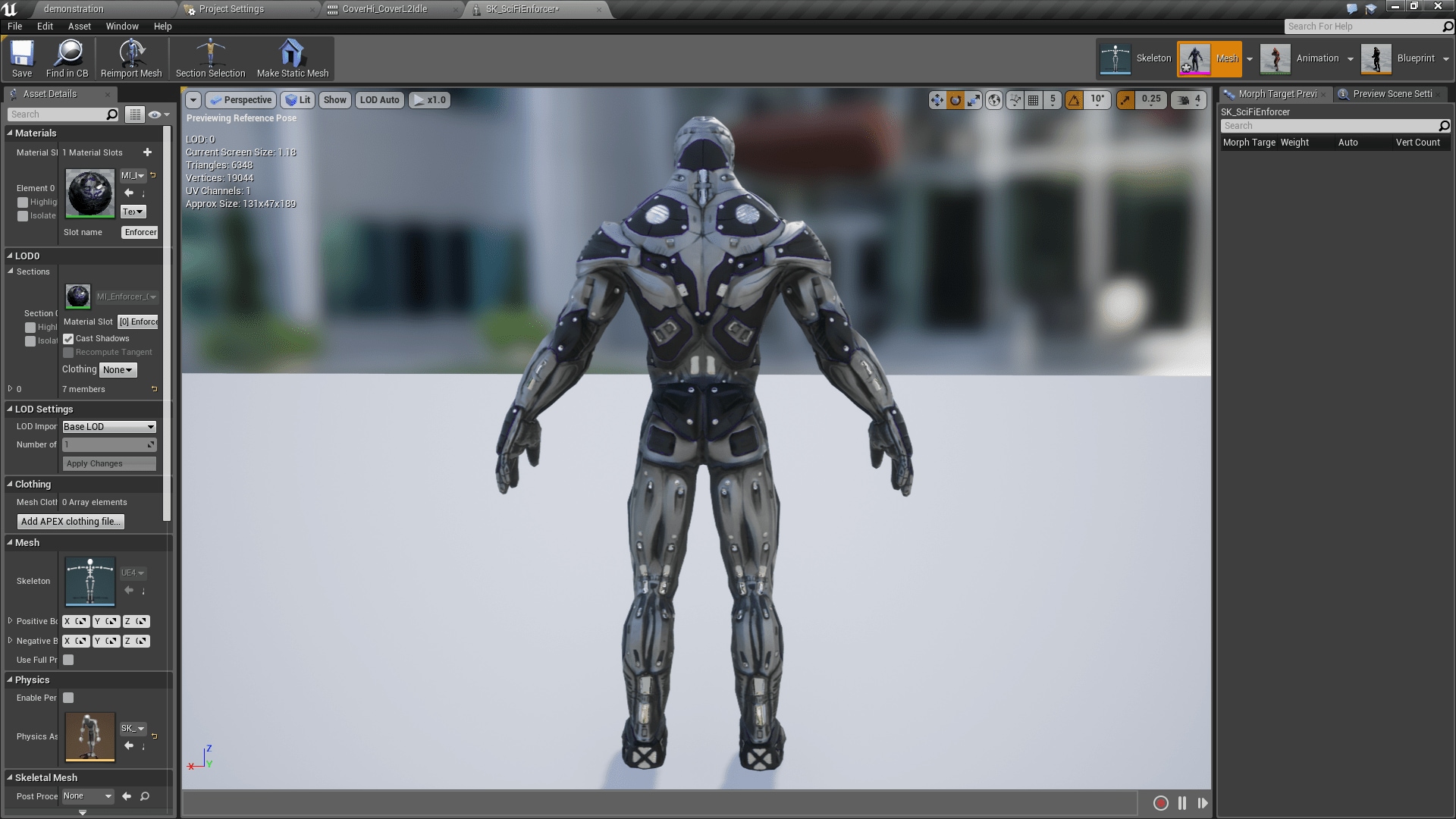Viewport: 1456px width, 819px height.
Task: Enable the Highlight checkbox for Element 0
Action: tap(23, 202)
